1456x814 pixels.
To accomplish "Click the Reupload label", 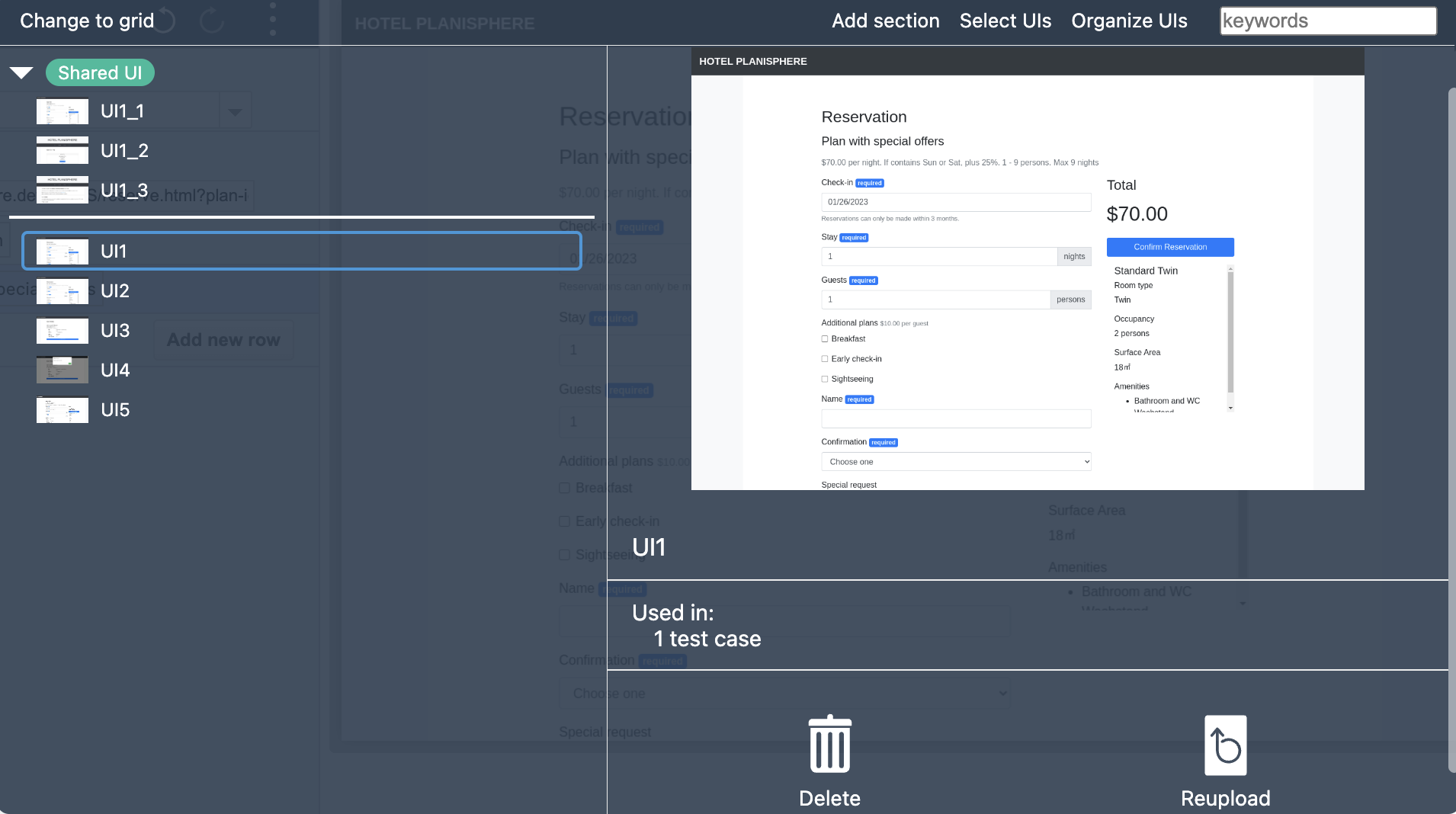I will coord(1225,798).
